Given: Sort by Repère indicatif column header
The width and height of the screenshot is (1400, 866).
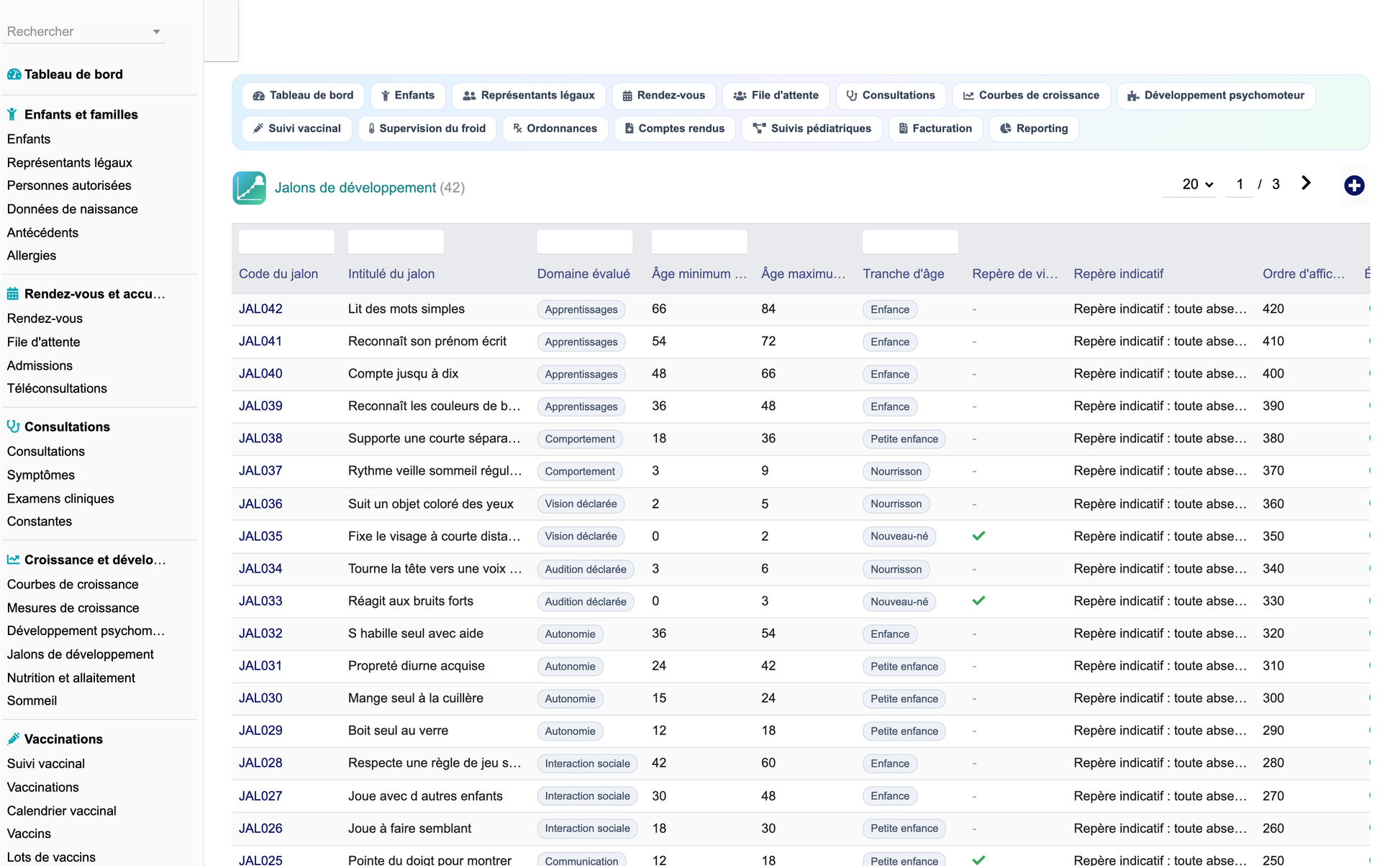Looking at the screenshot, I should (x=1119, y=274).
